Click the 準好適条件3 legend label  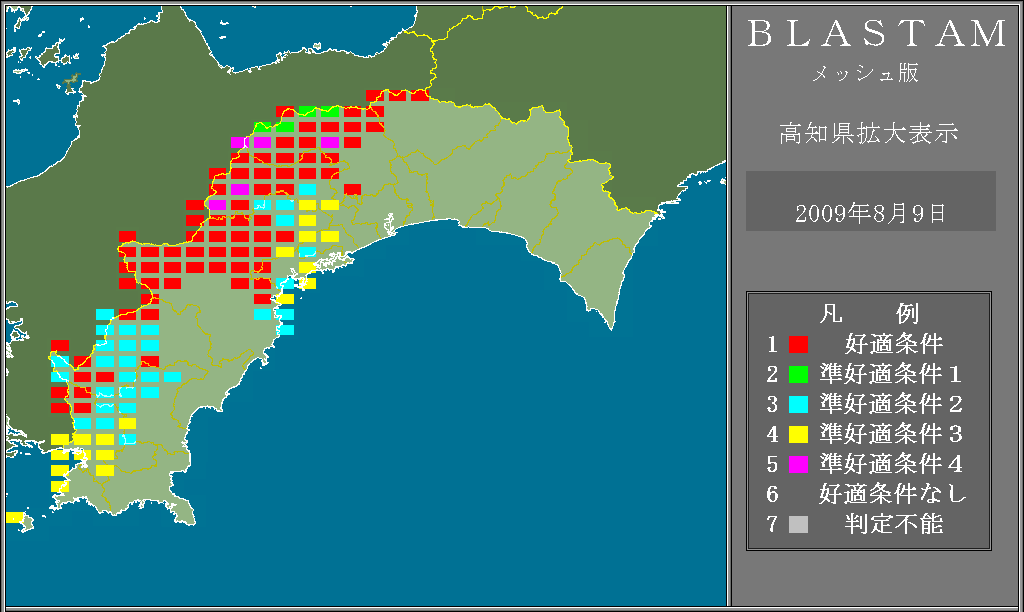891,434
